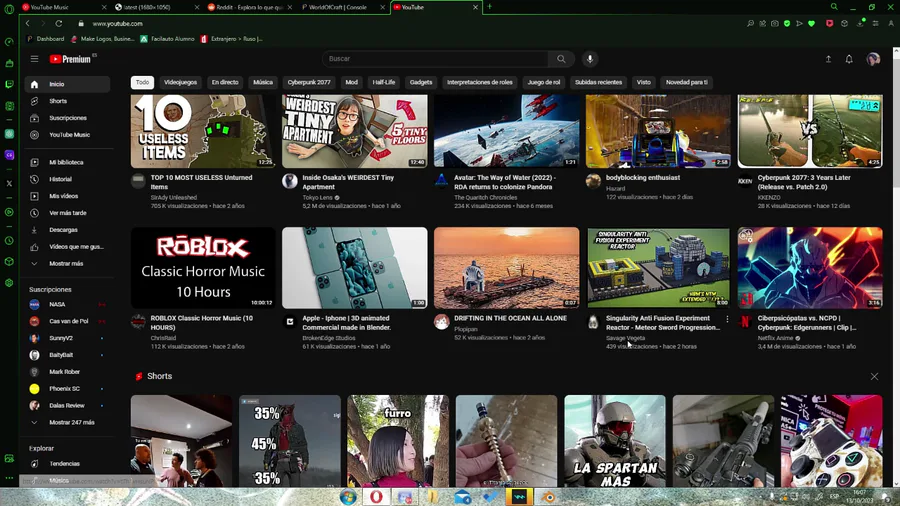Open the NASA channel subscription
The height and width of the screenshot is (506, 900).
(x=67, y=305)
